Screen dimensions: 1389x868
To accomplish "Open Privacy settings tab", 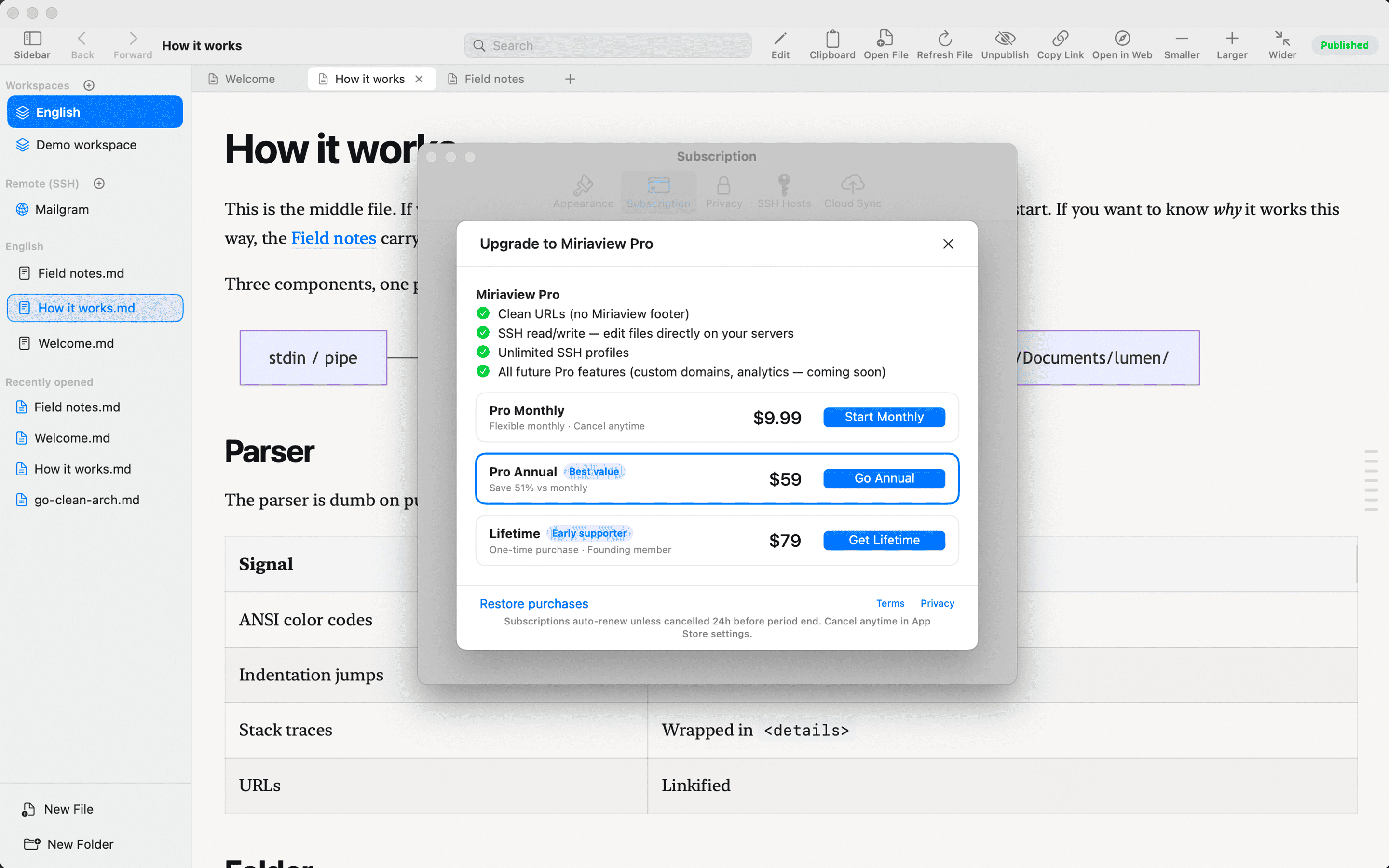I will pos(724,192).
